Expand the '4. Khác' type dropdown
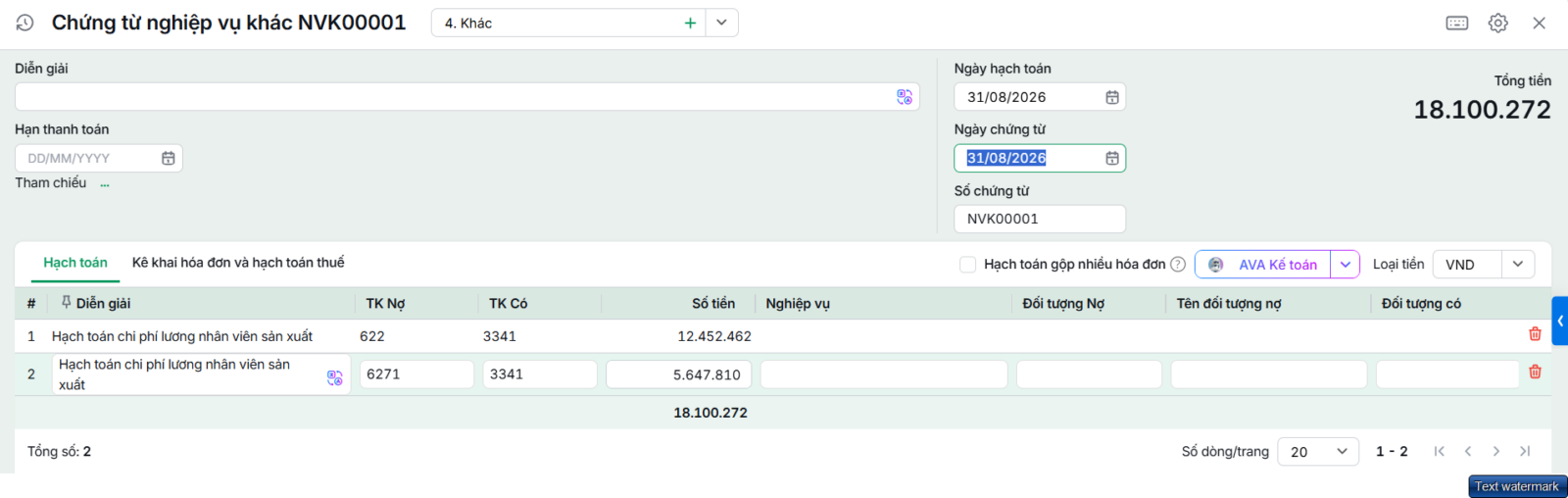Image resolution: width=1568 pixels, height=498 pixels. coord(721,23)
